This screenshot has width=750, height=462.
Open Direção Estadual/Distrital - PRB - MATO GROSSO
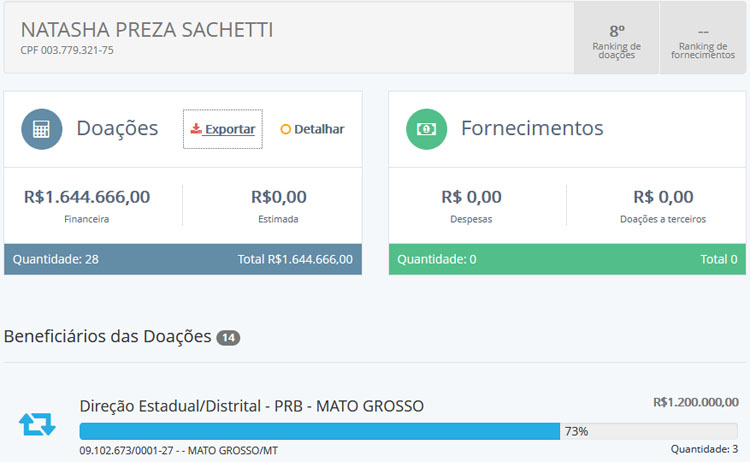[x=251, y=406]
